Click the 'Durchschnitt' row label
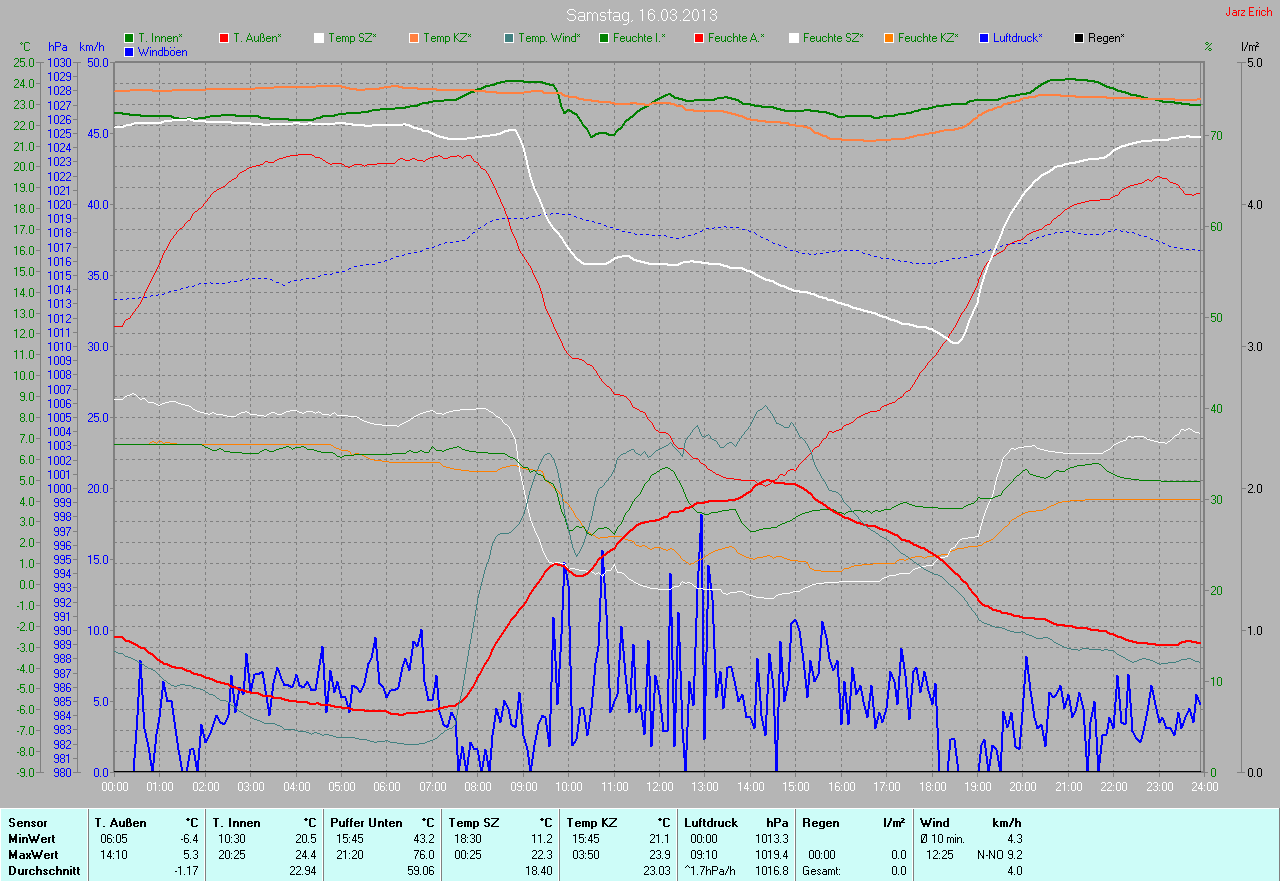1280x881 pixels. 42,871
